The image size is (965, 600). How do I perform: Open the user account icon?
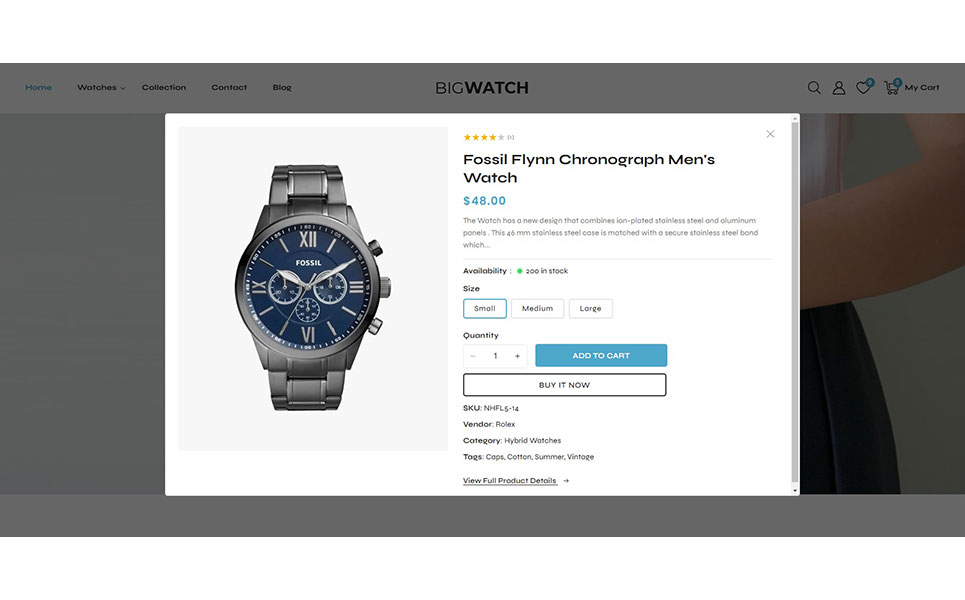coord(838,88)
